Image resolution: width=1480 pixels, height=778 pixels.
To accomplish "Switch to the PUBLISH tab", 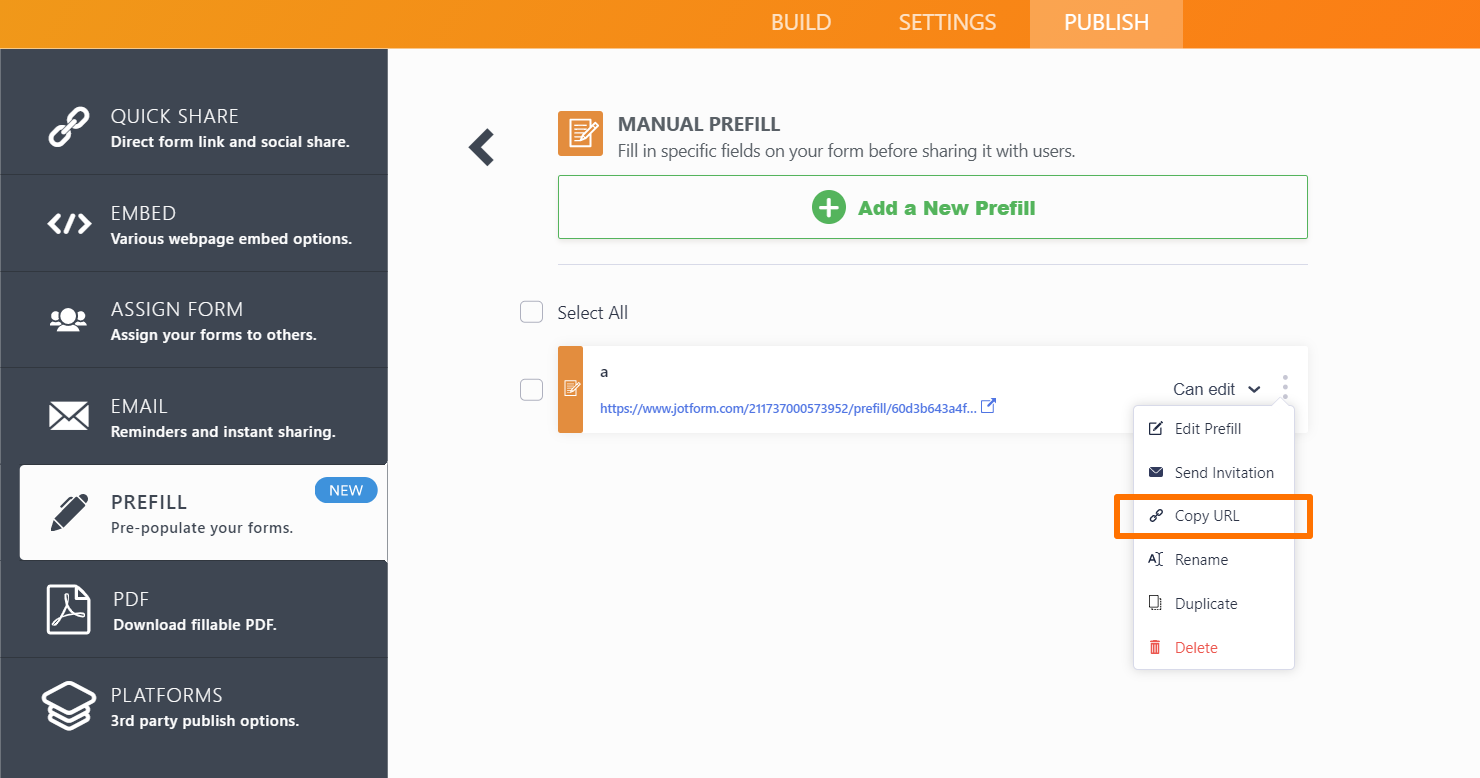I will coord(1106,23).
